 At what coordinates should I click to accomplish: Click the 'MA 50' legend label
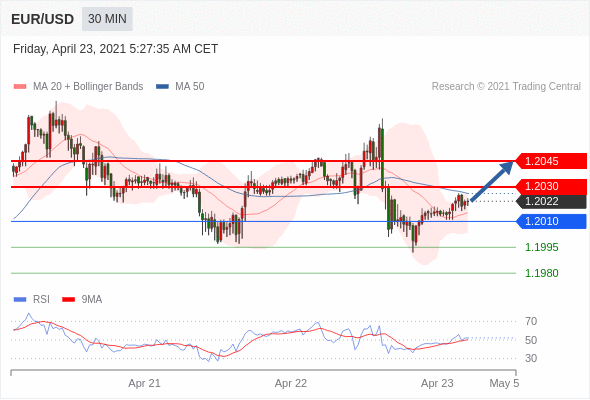[x=190, y=87]
